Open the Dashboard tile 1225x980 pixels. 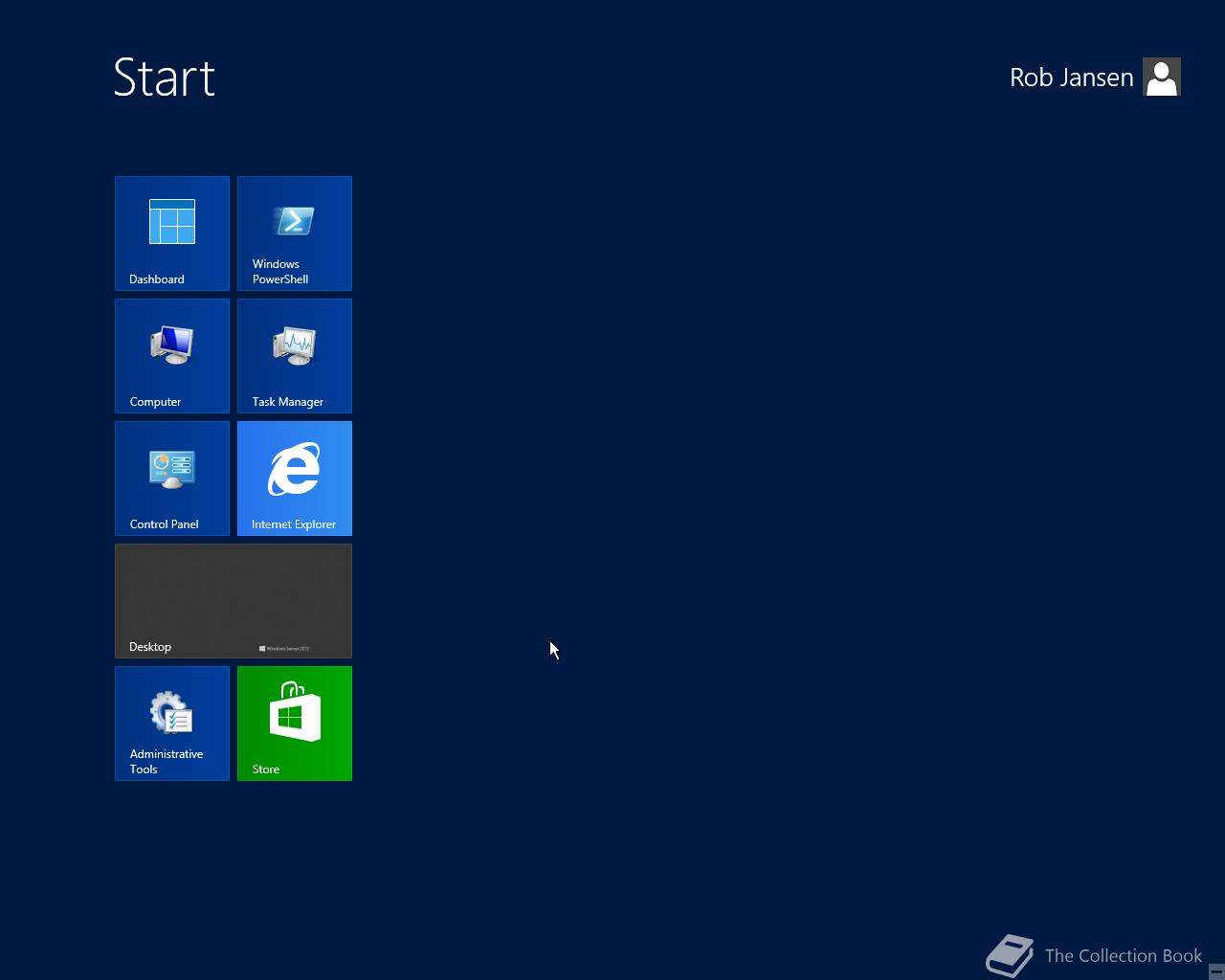point(172,234)
